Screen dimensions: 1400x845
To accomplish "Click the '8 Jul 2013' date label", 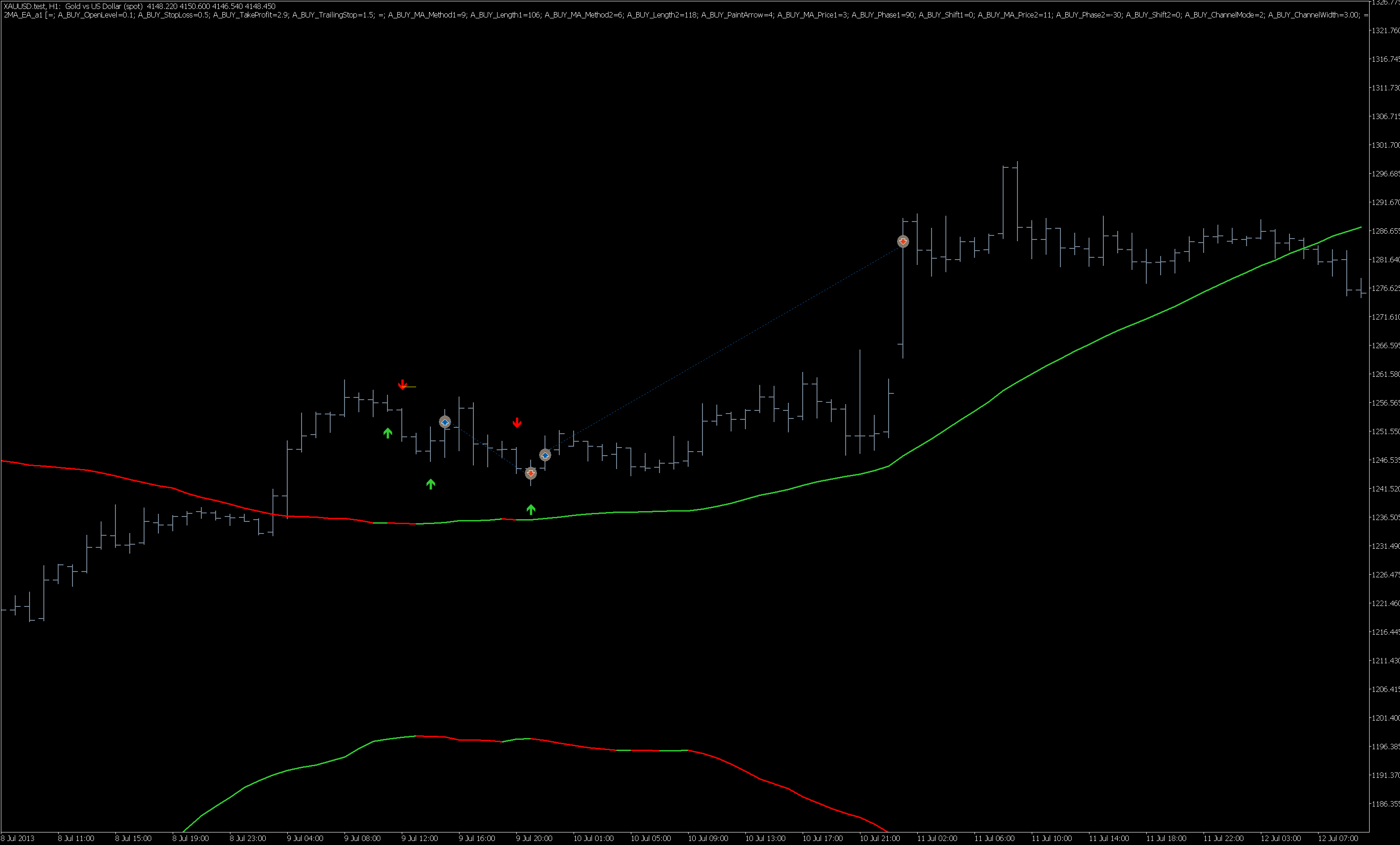I will pyautogui.click(x=17, y=838).
